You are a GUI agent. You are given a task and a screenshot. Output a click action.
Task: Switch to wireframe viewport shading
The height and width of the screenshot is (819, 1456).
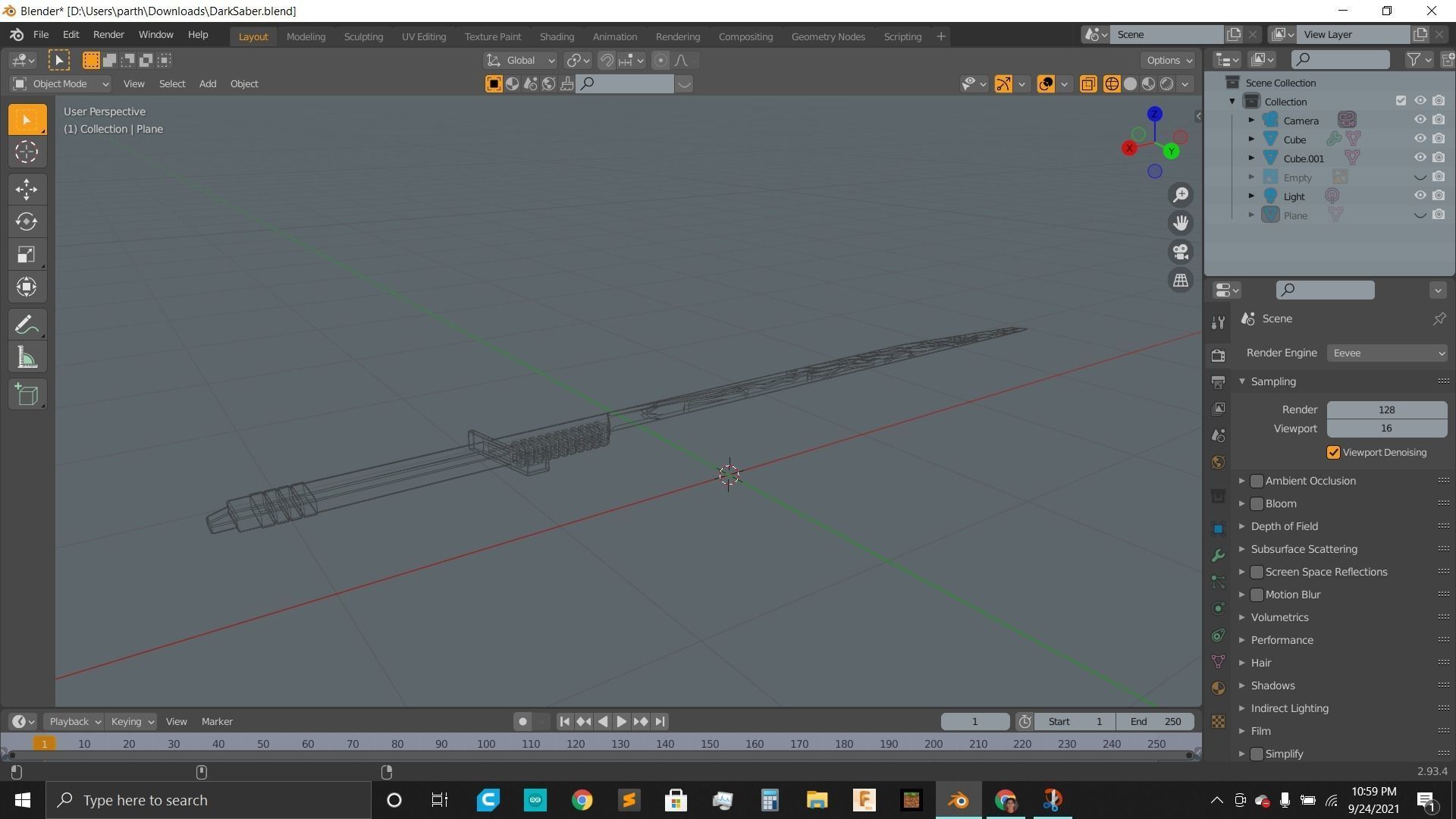1112,84
